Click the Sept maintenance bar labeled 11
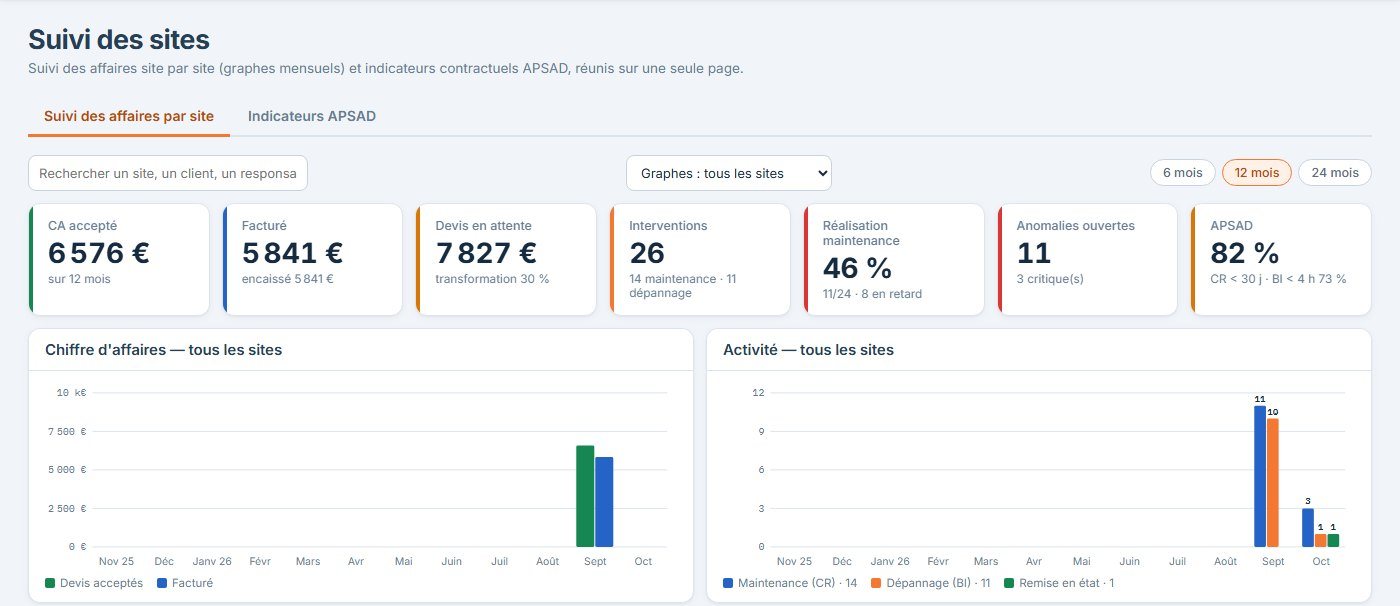The height and width of the screenshot is (606, 1400). 1260,476
